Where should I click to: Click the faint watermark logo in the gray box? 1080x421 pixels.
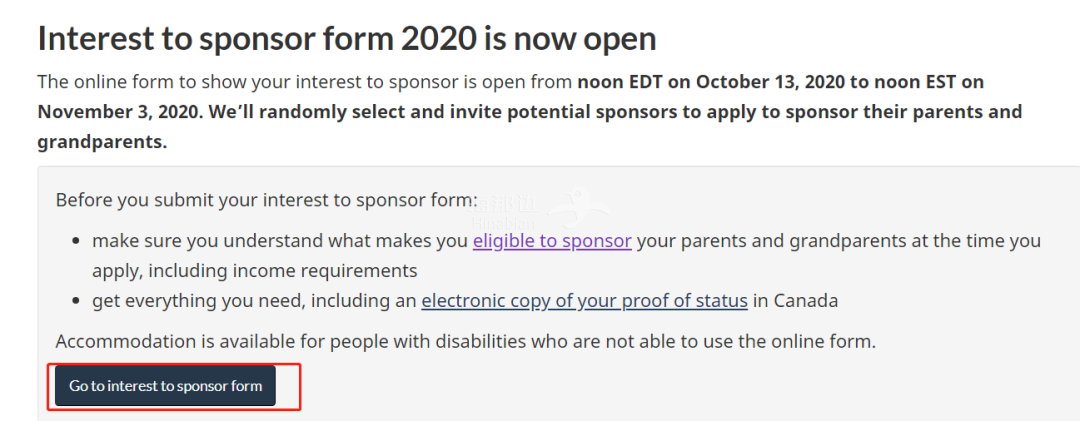[573, 205]
